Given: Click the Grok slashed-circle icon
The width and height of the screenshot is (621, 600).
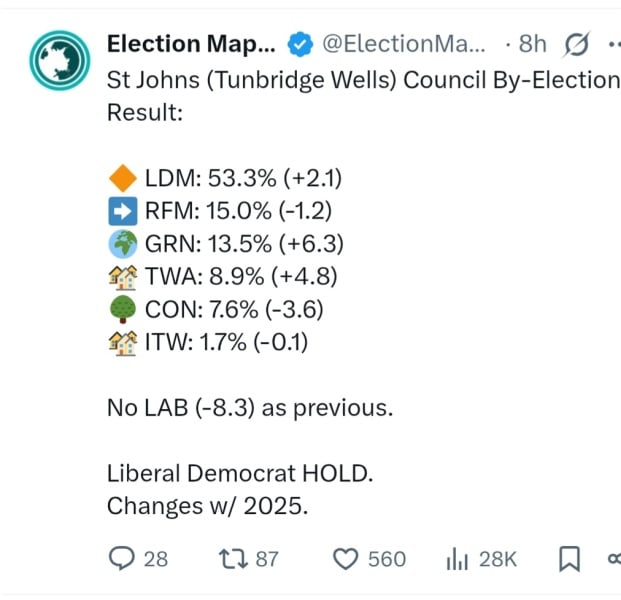Looking at the screenshot, I should [x=576, y=44].
